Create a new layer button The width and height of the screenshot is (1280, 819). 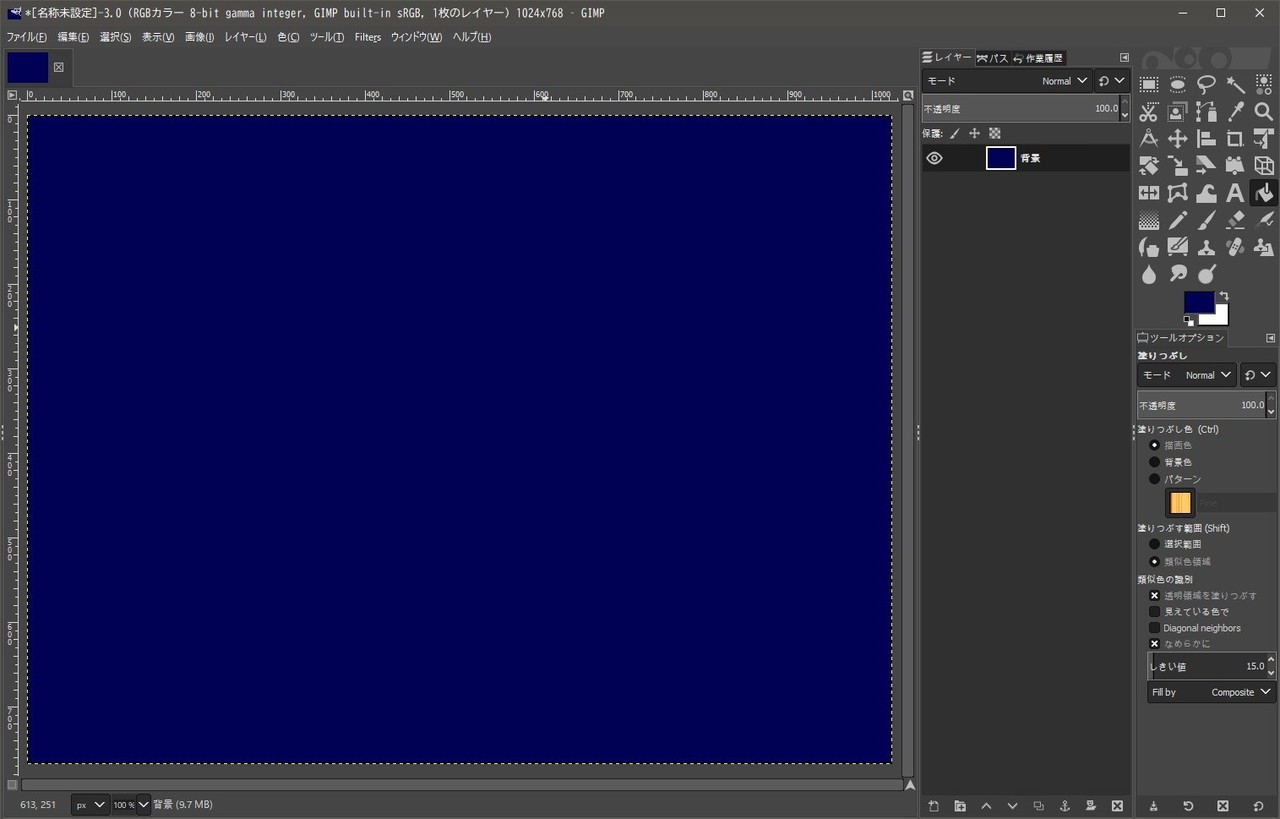tap(934, 806)
